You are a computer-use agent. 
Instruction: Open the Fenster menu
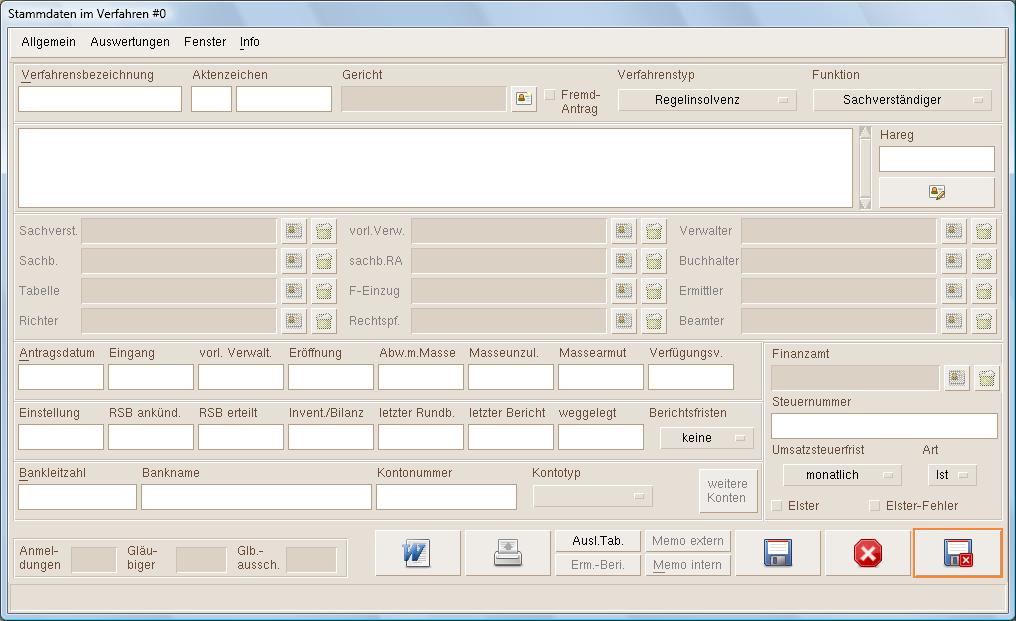[x=205, y=42]
